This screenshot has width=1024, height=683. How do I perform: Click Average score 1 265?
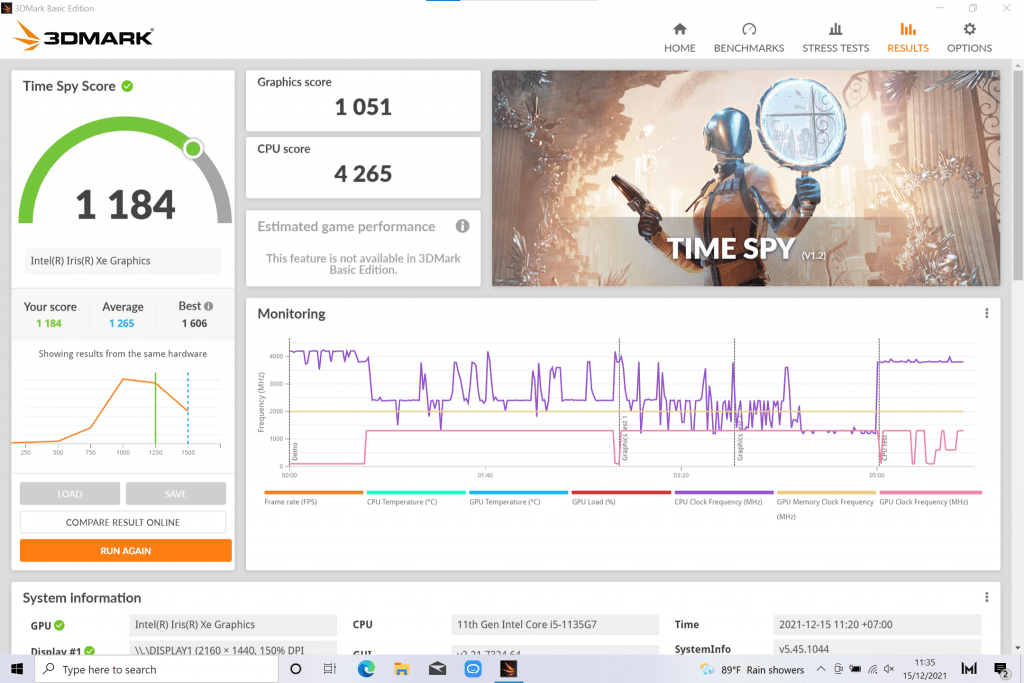tap(121, 323)
